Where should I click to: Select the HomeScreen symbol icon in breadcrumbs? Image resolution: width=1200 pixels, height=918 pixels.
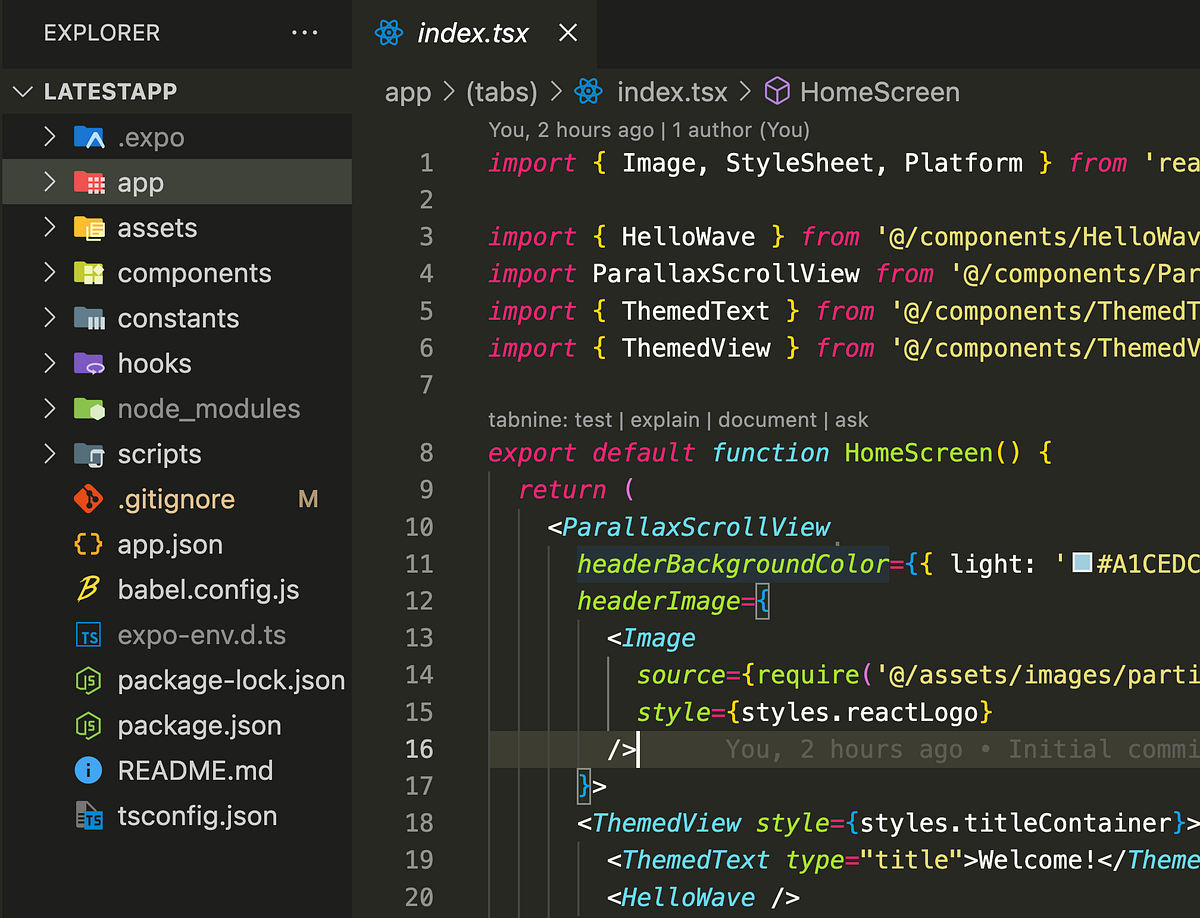tap(776, 91)
